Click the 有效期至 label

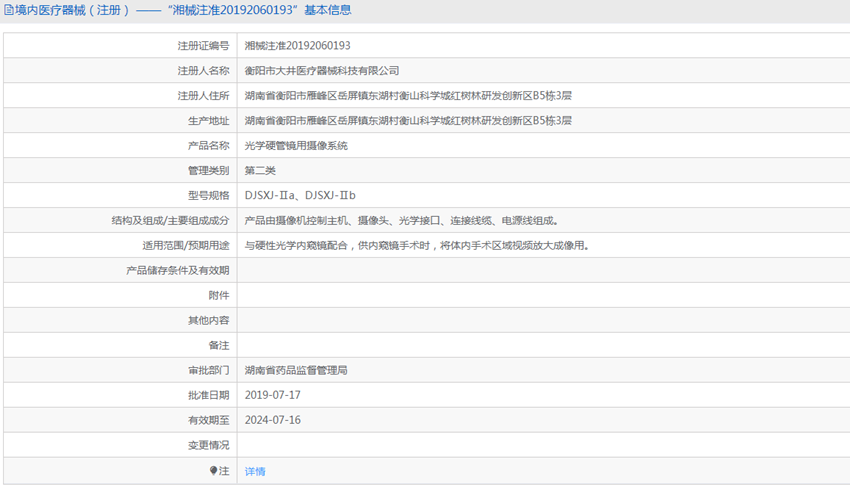click(208, 420)
